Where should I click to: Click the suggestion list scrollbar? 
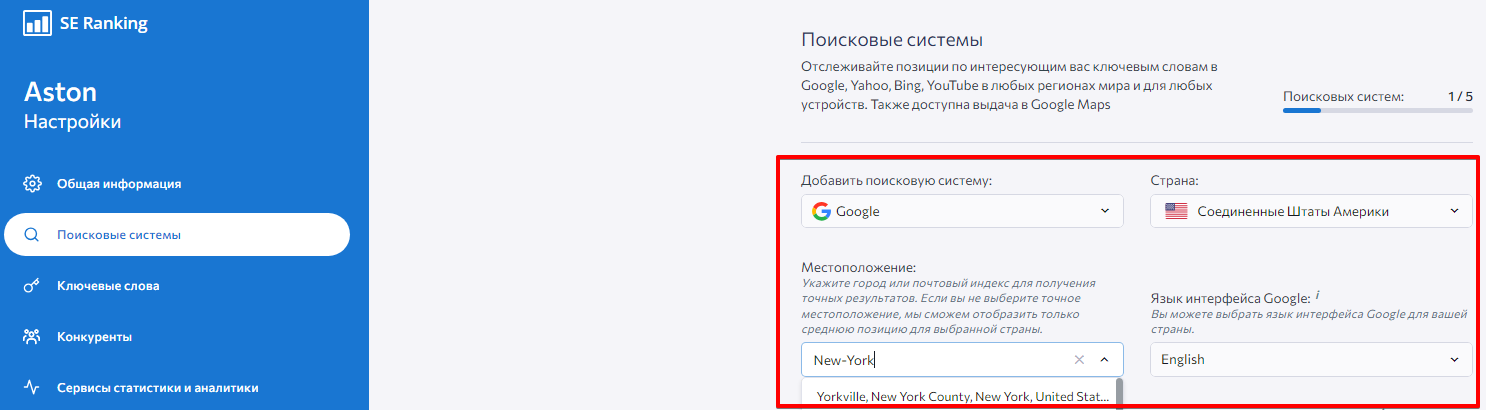tap(1119, 393)
